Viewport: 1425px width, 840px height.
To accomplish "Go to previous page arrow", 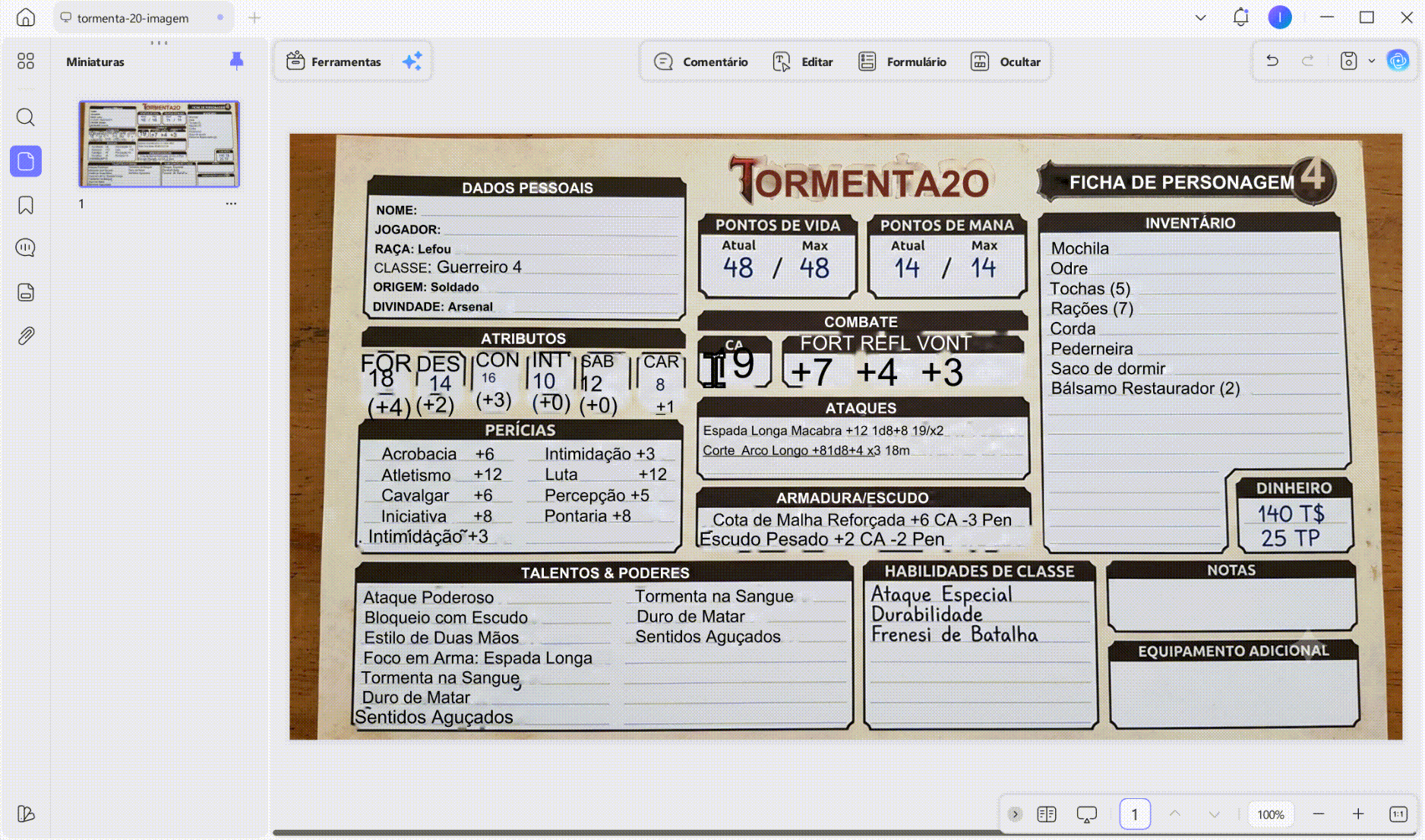I will (x=1175, y=814).
